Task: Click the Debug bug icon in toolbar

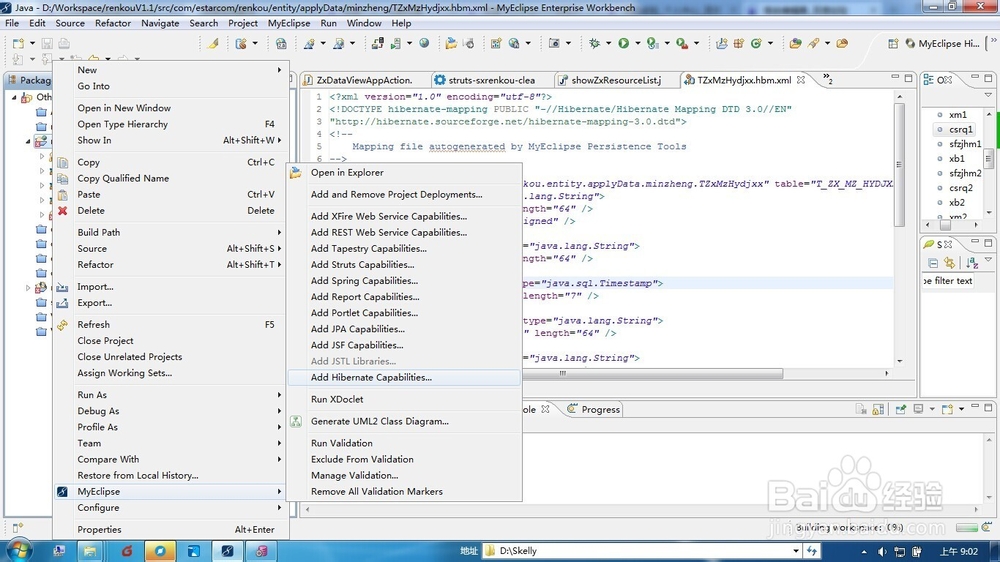Action: (x=594, y=43)
